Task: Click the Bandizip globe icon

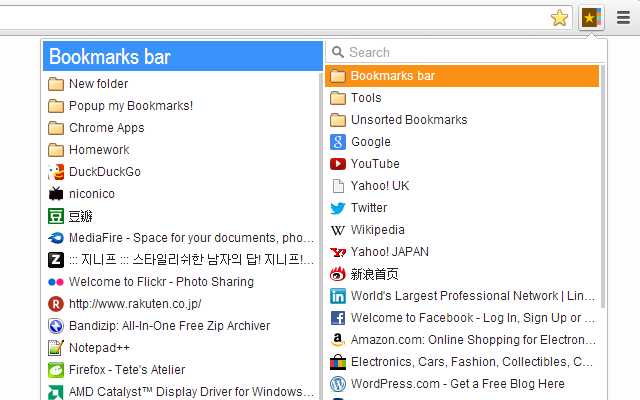Action: click(x=56, y=326)
